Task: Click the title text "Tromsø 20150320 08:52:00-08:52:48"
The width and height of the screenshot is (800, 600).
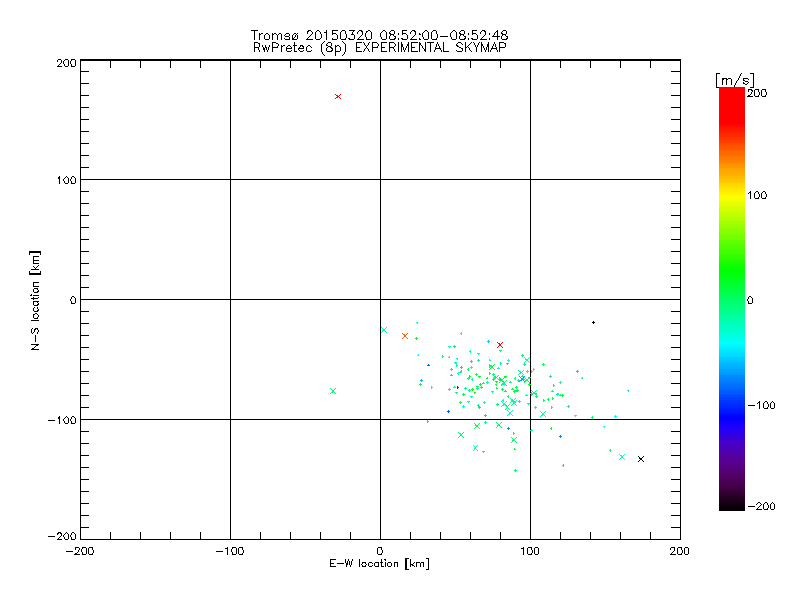Action: pyautogui.click(x=379, y=35)
